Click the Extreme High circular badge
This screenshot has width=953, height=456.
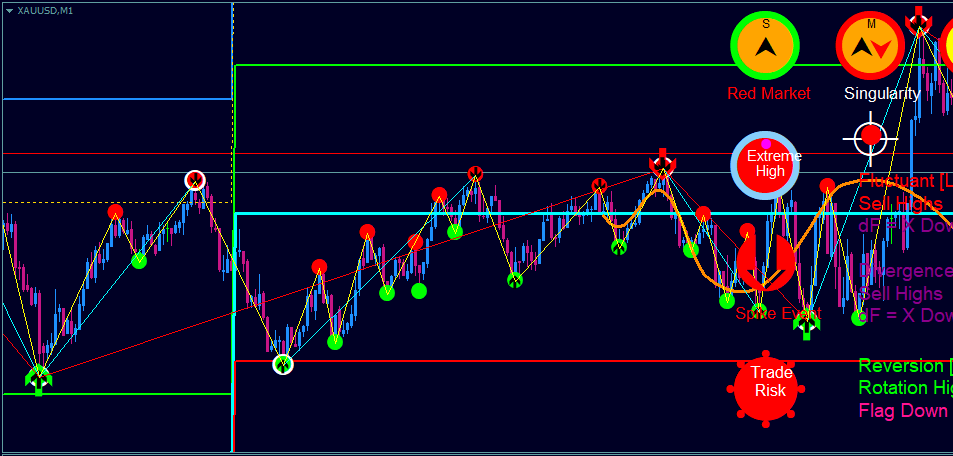(x=766, y=165)
